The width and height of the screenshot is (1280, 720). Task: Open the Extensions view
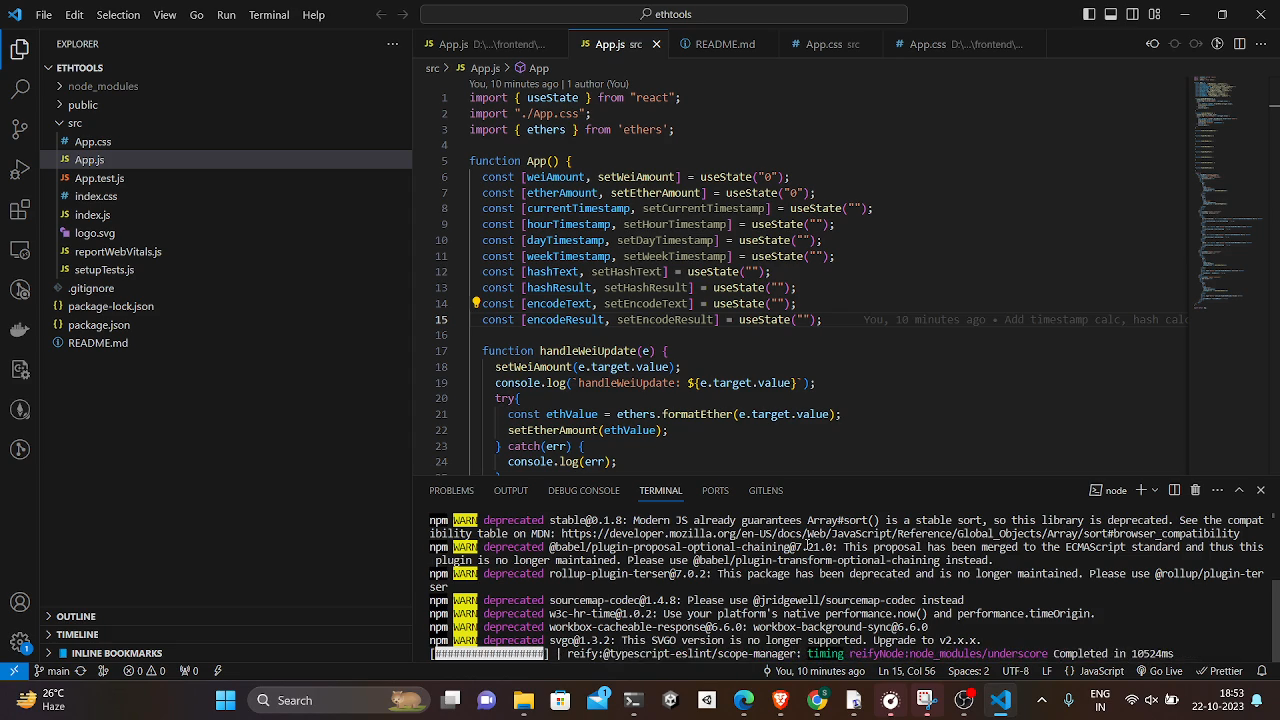20,210
